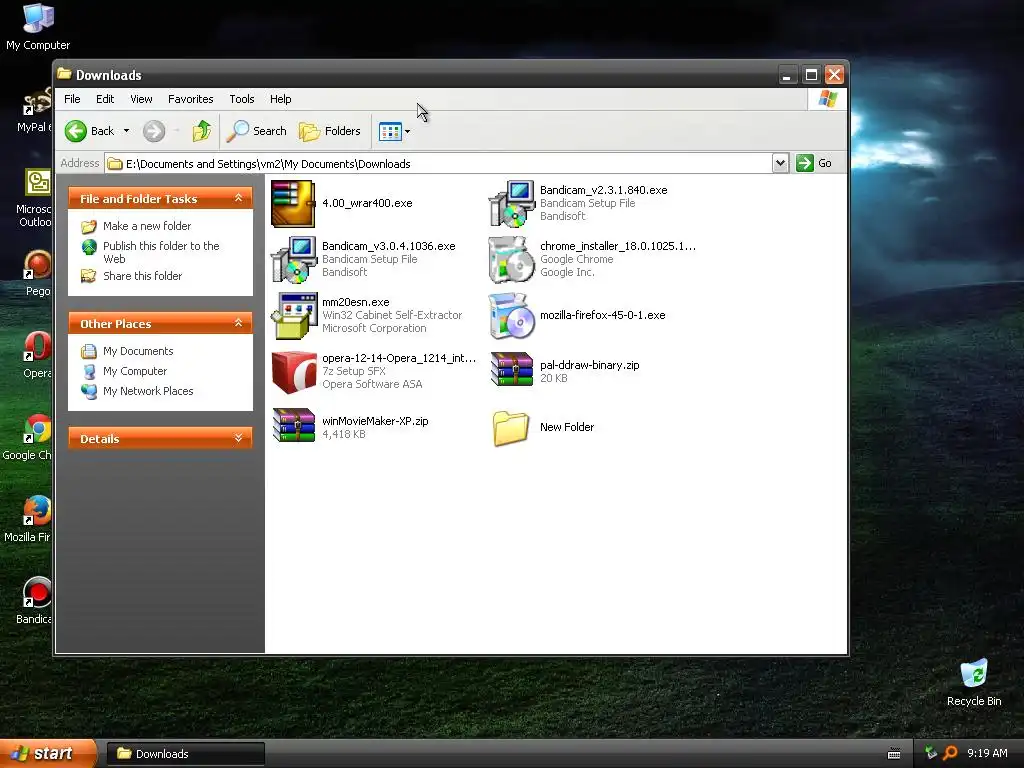
Task: Click the Share this folder icon
Action: pyautogui.click(x=89, y=276)
